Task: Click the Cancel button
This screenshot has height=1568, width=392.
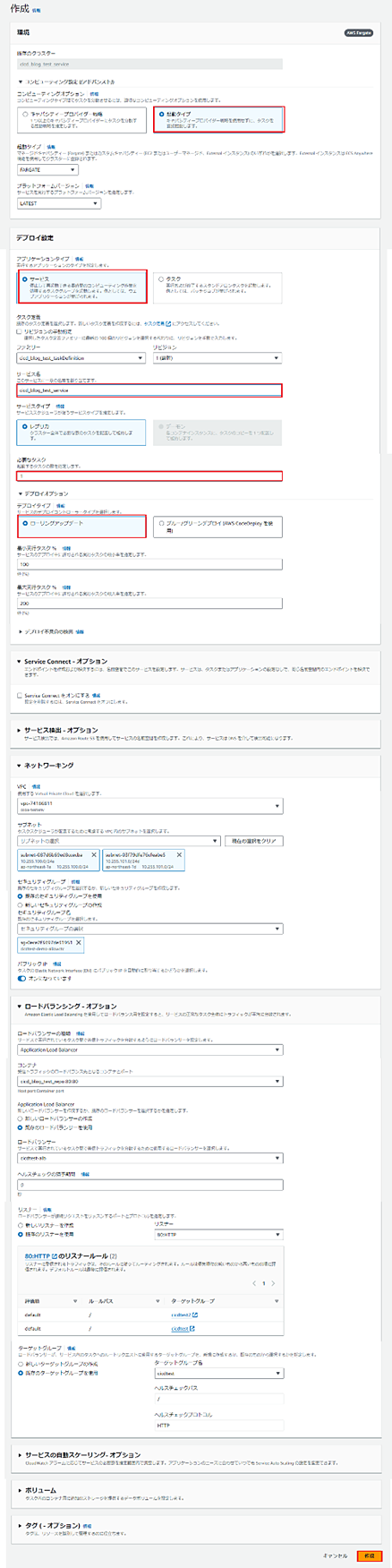Action: click(335, 1555)
